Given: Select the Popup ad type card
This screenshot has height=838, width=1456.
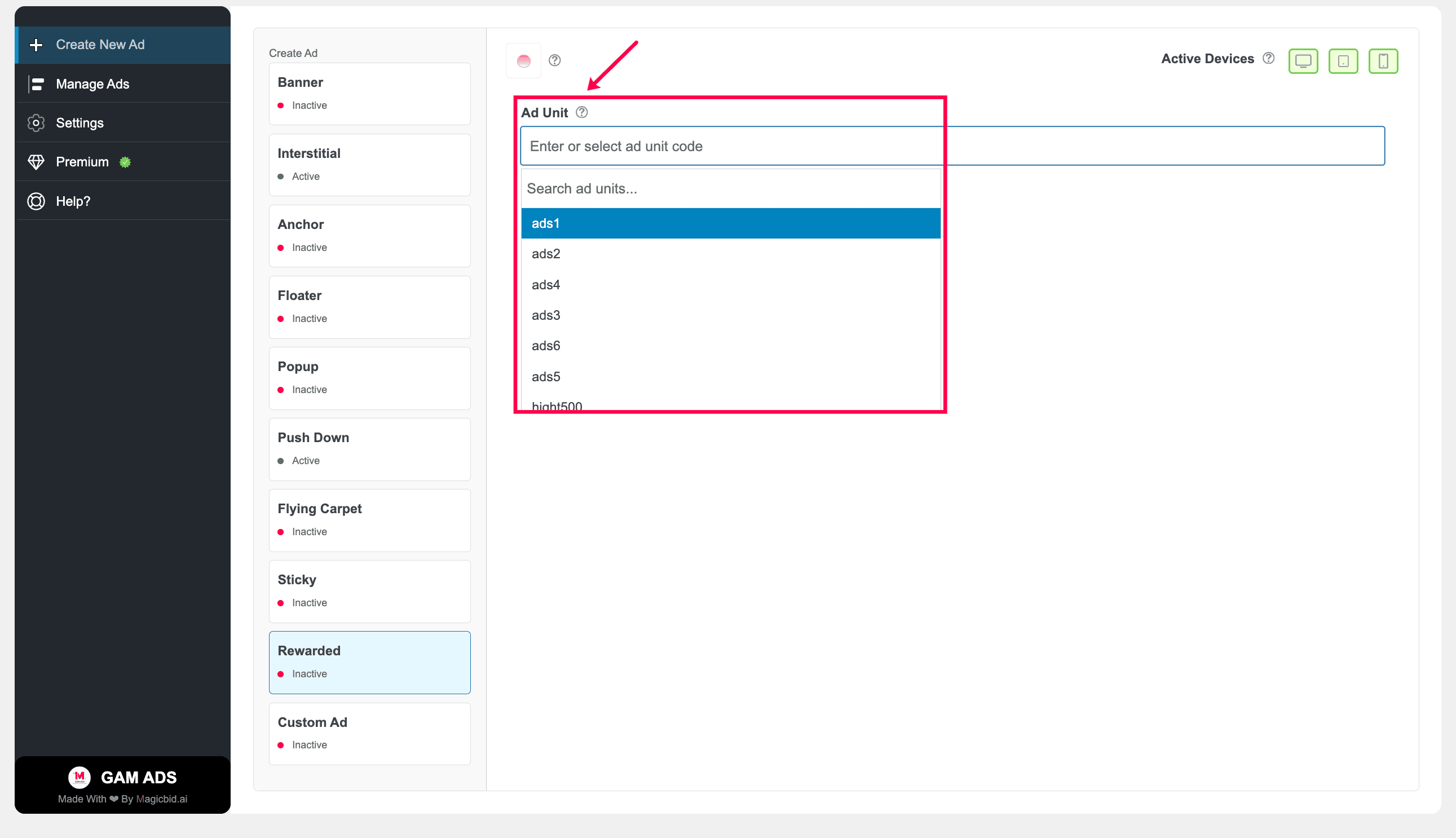Looking at the screenshot, I should point(369,378).
